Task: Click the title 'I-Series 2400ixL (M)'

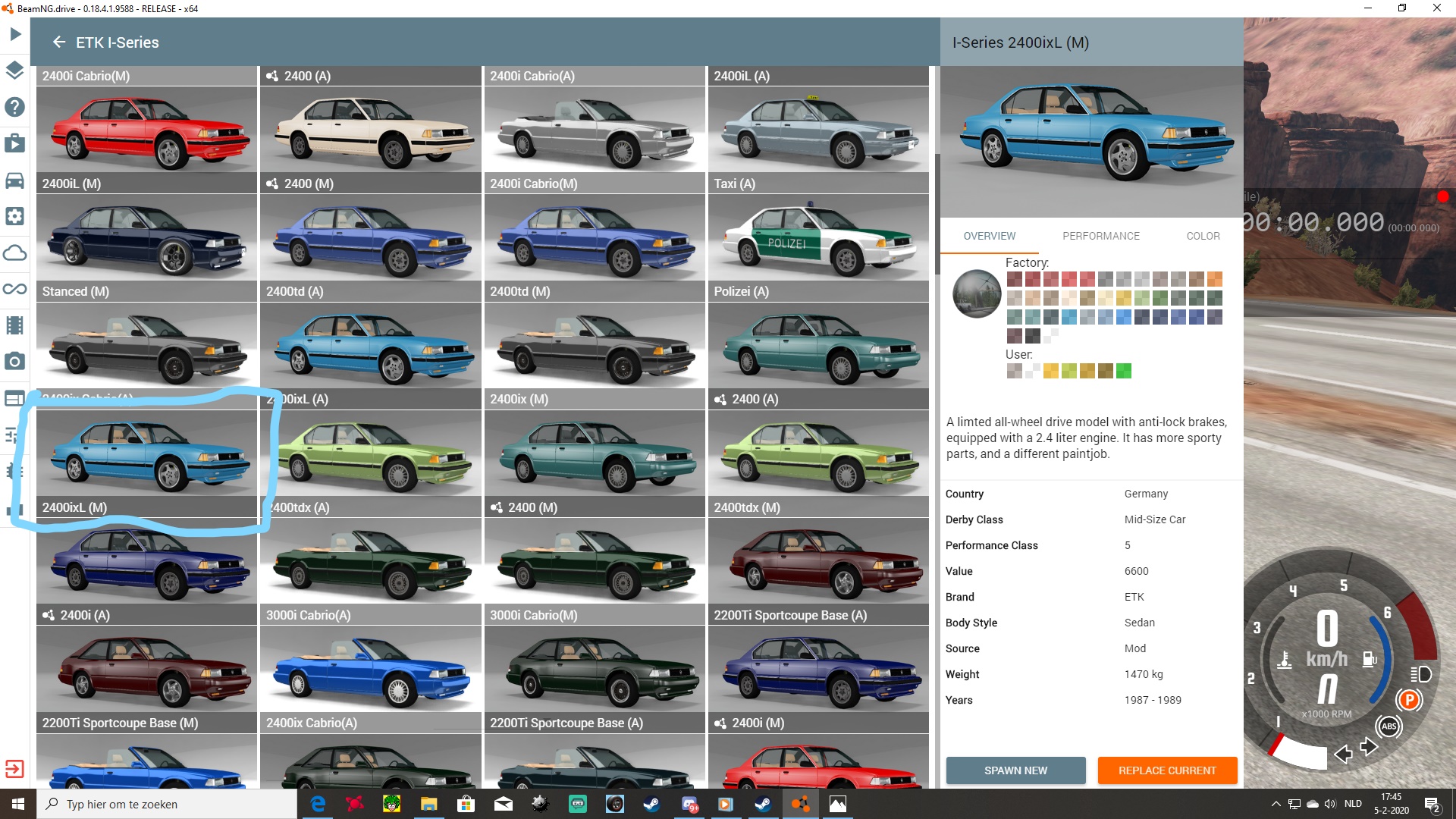Action: point(1020,42)
